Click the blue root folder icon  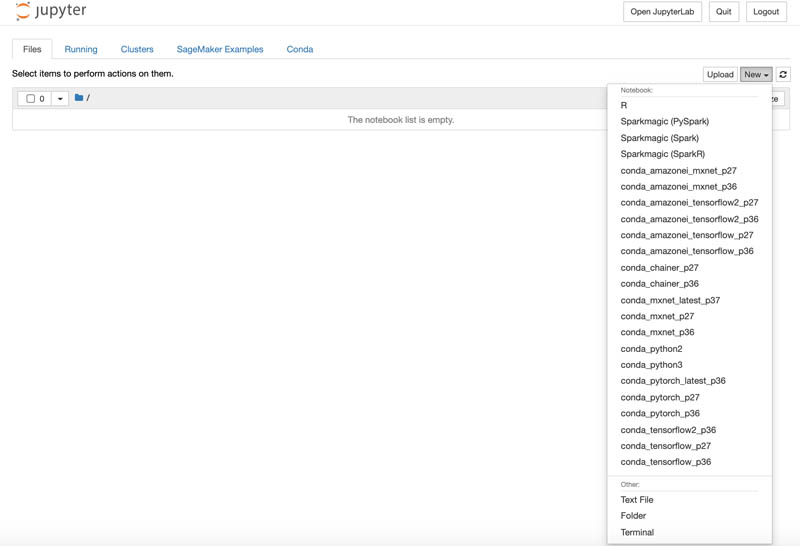(79, 97)
